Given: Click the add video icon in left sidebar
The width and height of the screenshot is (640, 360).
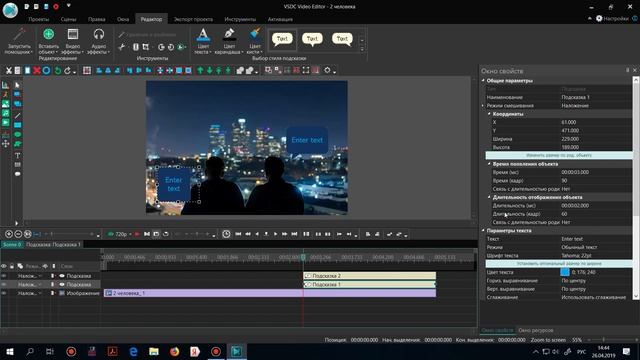Looking at the screenshot, I should point(5,123).
